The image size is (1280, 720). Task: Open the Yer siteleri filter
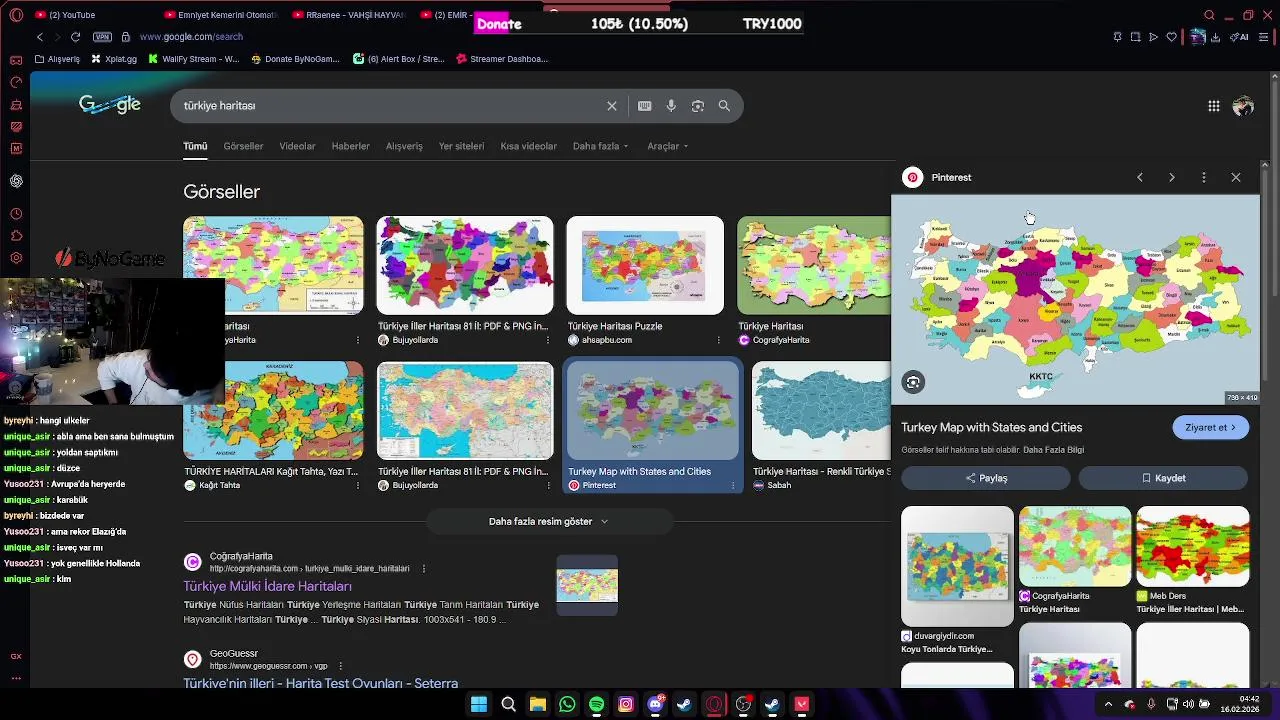coord(461,146)
